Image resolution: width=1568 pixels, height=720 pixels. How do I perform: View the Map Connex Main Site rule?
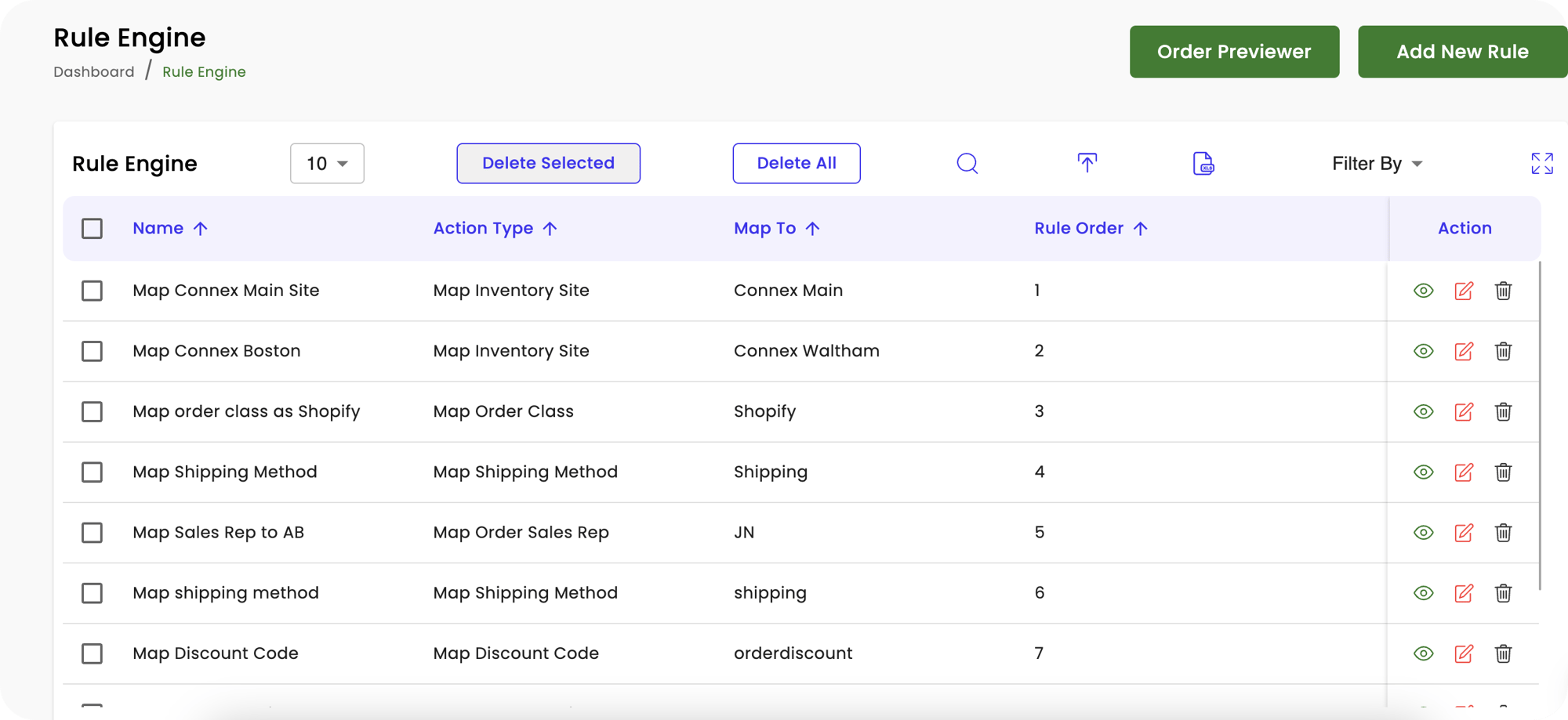pyautogui.click(x=1423, y=291)
